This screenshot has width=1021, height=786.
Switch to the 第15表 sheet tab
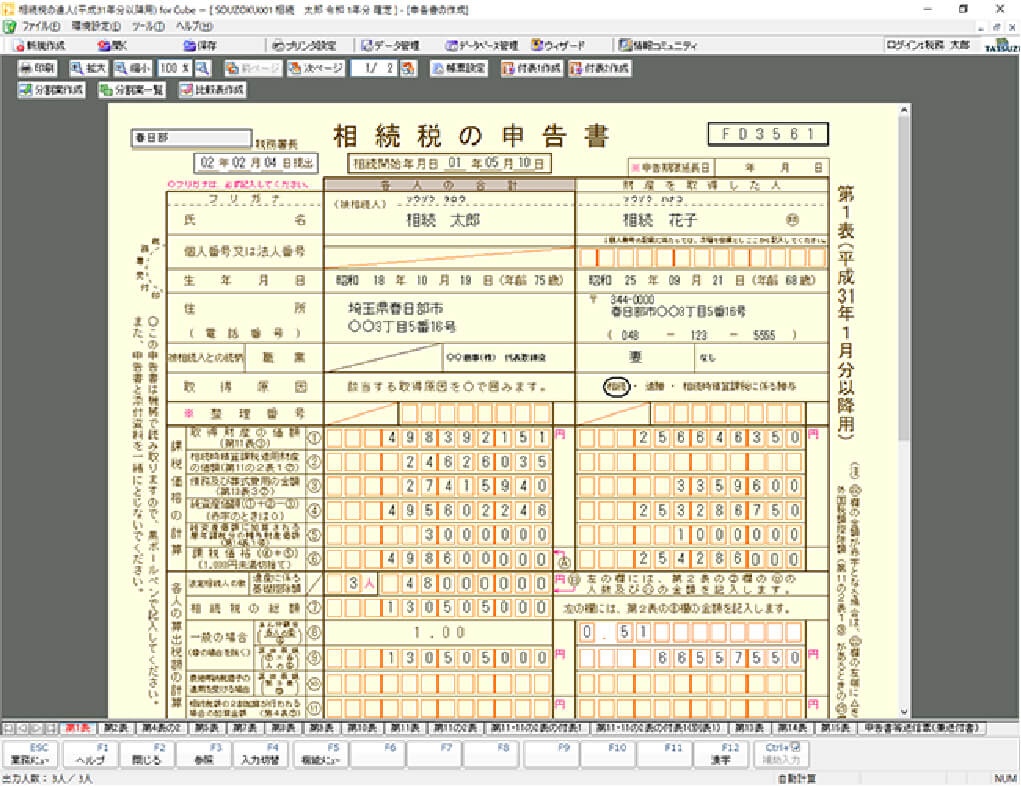coord(835,728)
